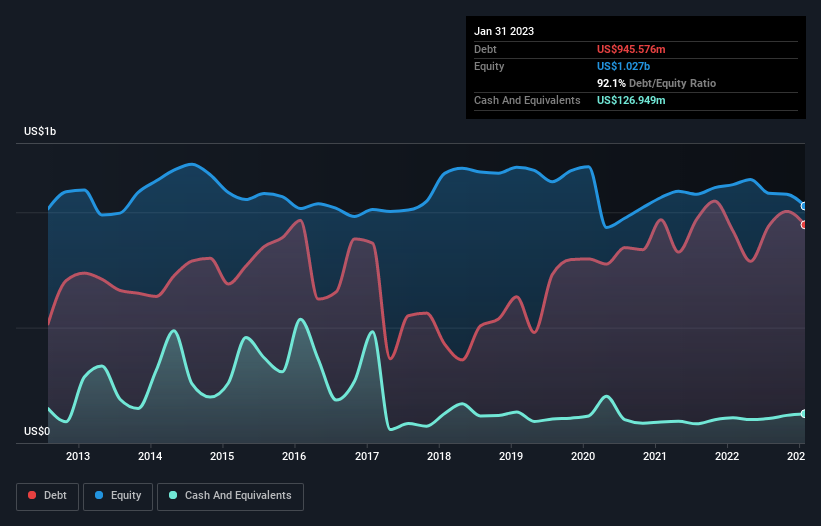Viewport: 821px width, 526px height.
Task: Select the blue Equity endpoint marker on chart
Action: click(x=804, y=206)
